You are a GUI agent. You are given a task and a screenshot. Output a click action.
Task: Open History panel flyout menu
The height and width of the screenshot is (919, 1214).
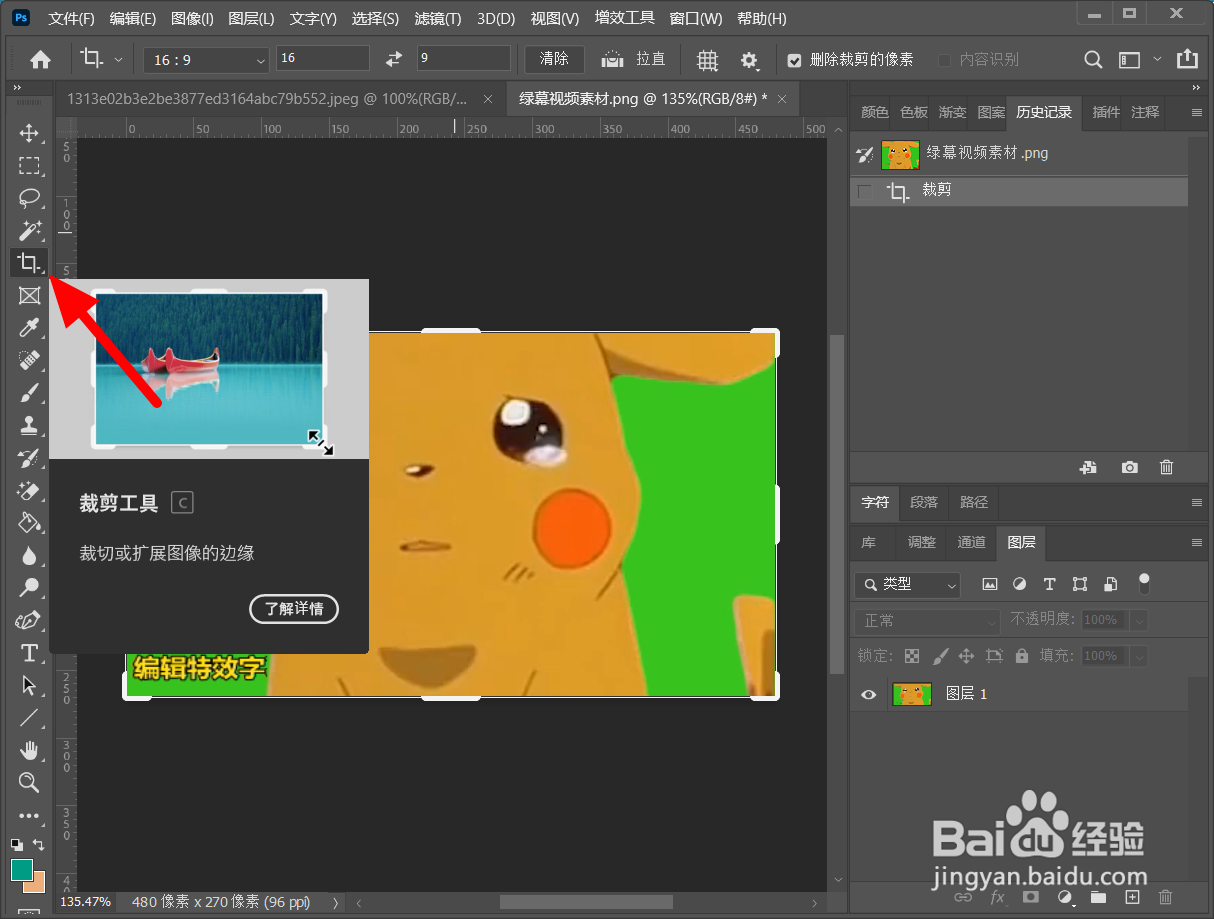click(1197, 113)
